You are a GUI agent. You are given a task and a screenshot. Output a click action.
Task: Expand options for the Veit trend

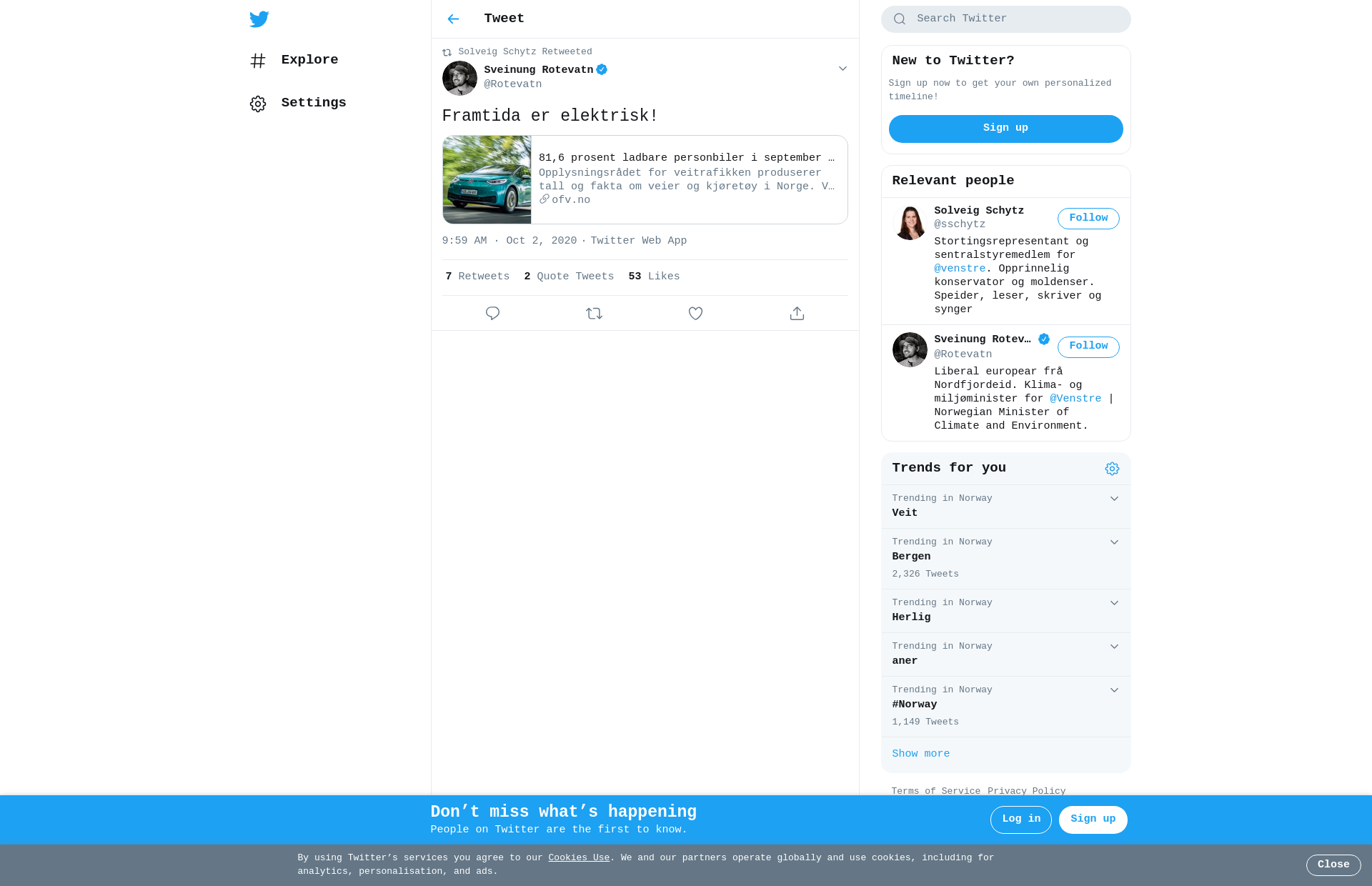pos(1114,499)
